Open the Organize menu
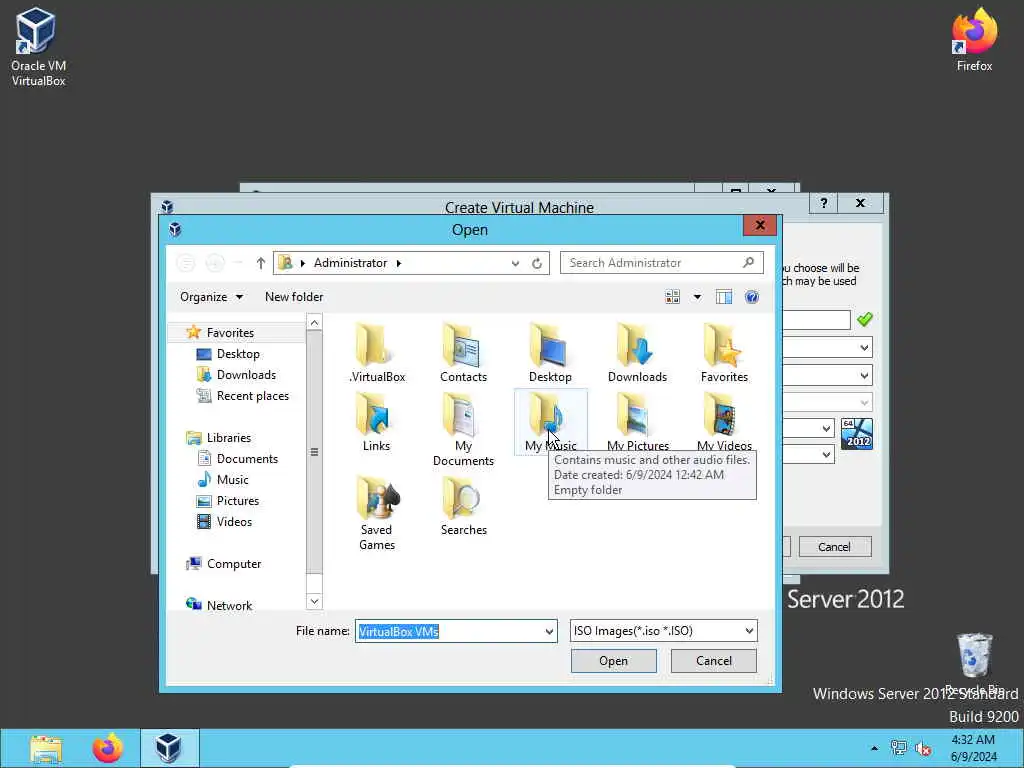This screenshot has width=1024, height=768. [x=212, y=297]
